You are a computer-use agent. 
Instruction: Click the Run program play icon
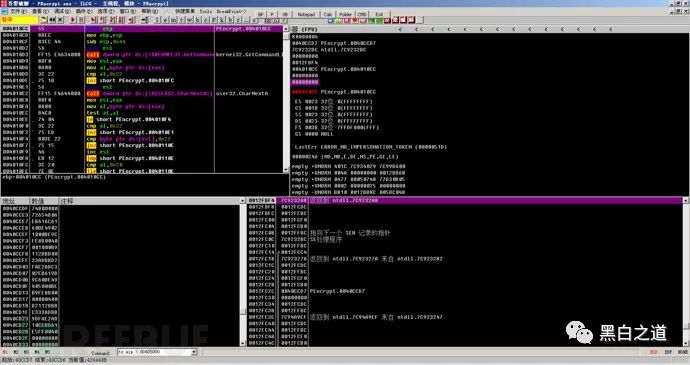(73, 20)
